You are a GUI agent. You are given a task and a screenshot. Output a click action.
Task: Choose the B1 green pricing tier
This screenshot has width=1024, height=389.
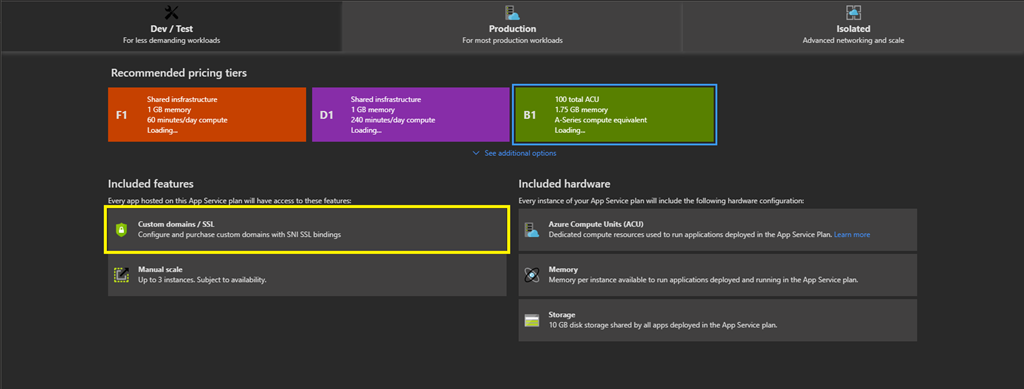pyautogui.click(x=615, y=115)
